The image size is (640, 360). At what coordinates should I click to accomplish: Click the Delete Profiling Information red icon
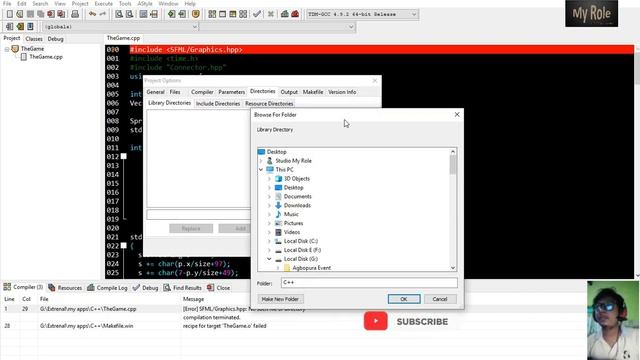point(295,14)
